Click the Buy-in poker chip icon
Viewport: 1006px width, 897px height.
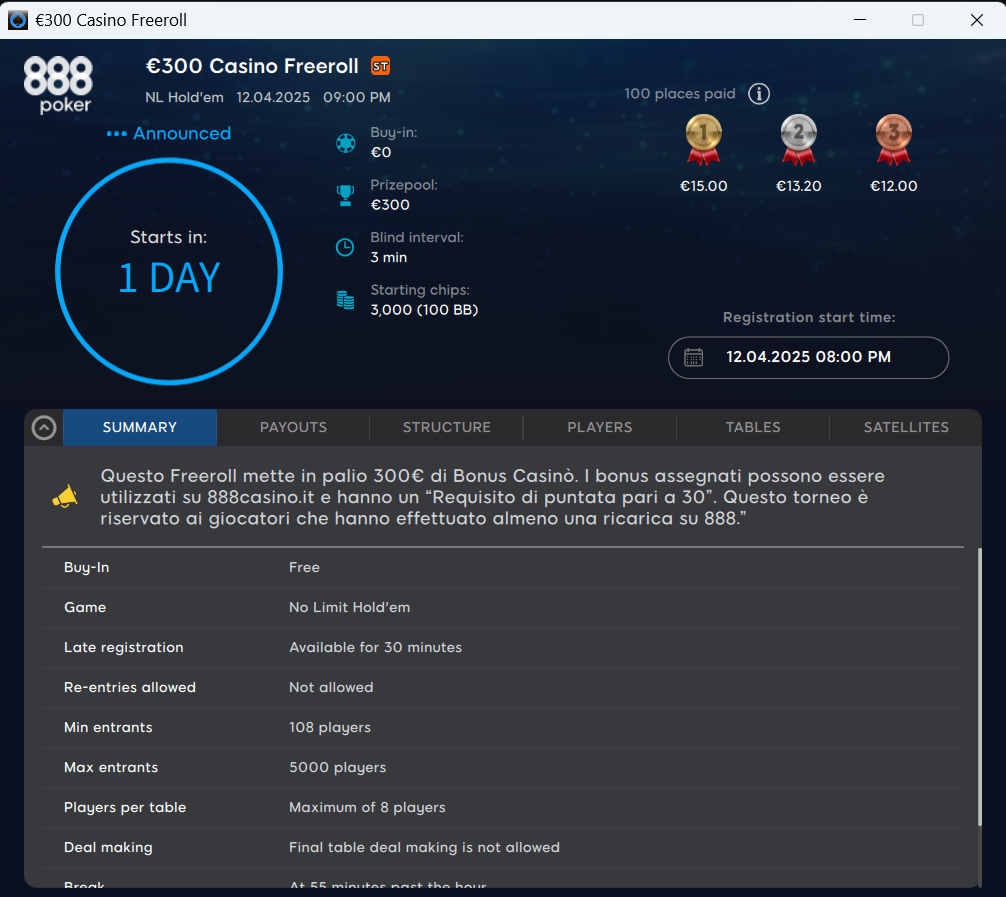[x=345, y=143]
